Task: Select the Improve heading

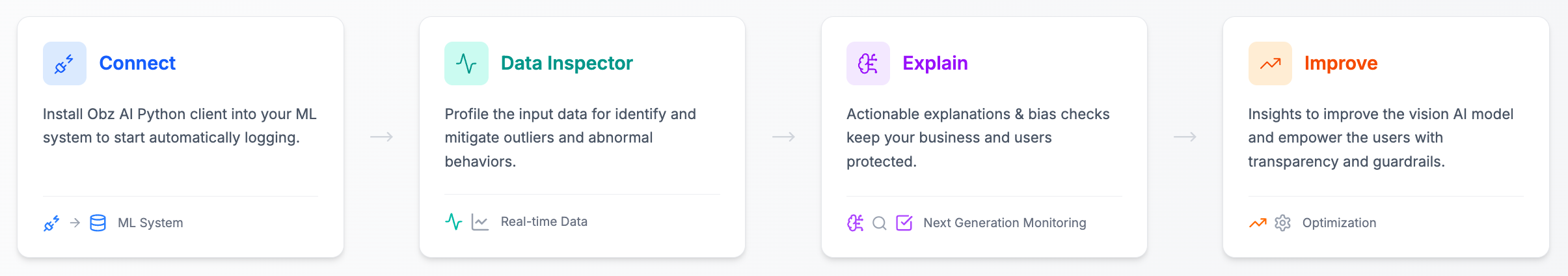Action: tap(1341, 63)
